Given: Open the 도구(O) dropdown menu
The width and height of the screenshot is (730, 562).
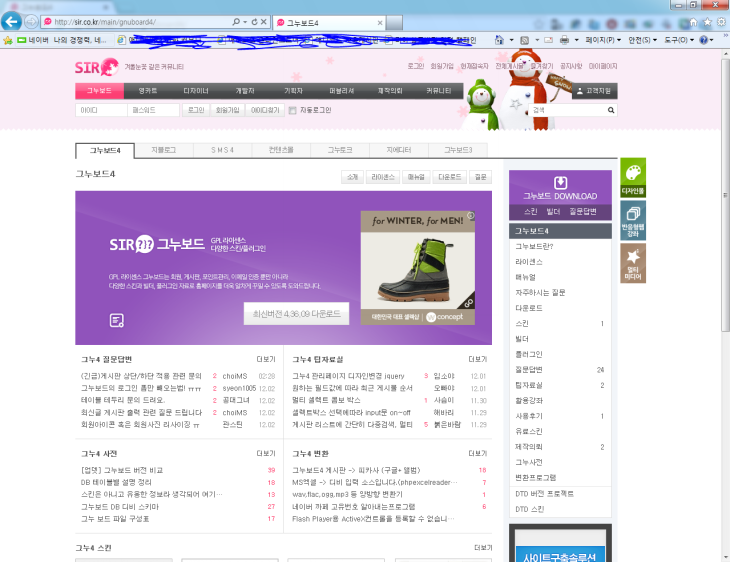Looking at the screenshot, I should pos(679,41).
